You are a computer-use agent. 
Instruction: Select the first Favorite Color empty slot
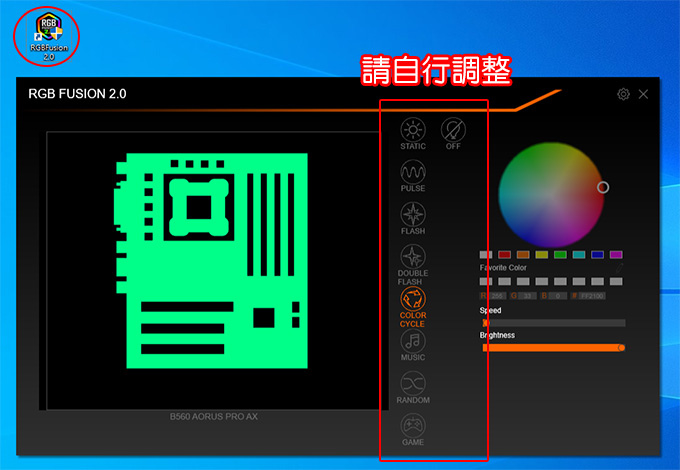486,282
